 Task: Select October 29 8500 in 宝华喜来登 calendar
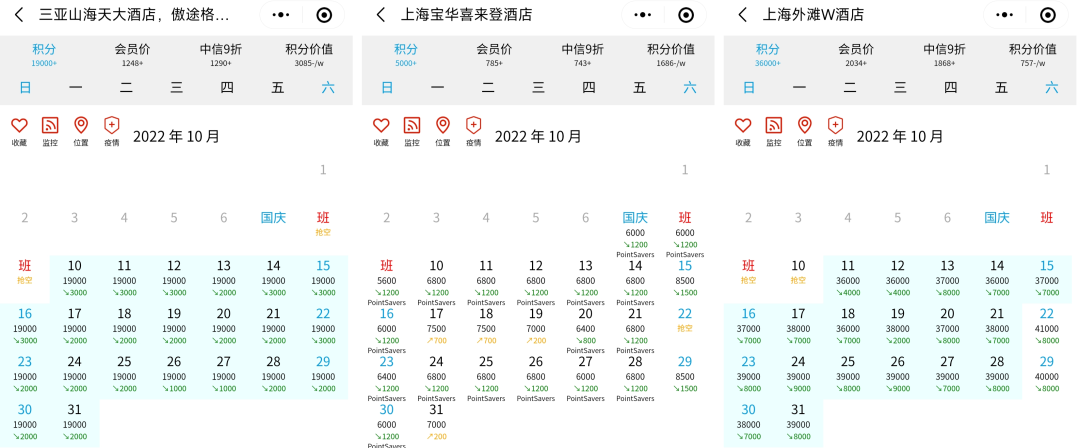[x=685, y=375]
